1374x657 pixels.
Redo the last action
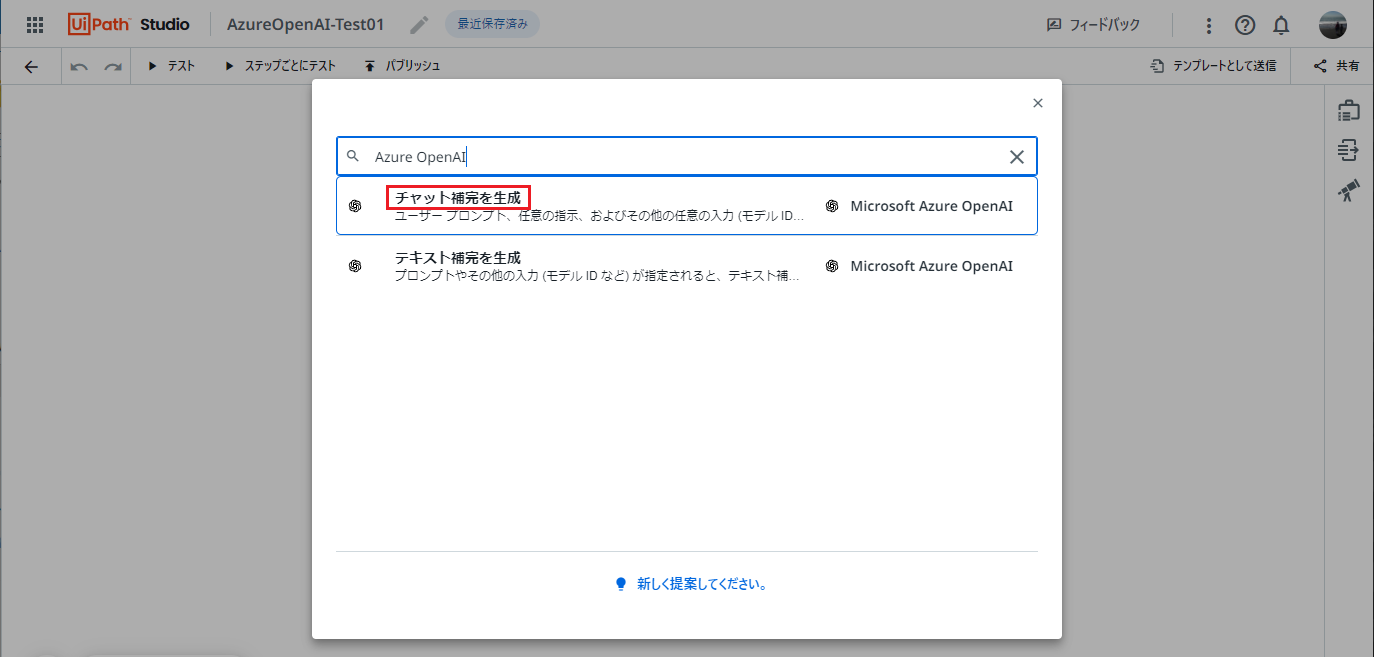[113, 66]
